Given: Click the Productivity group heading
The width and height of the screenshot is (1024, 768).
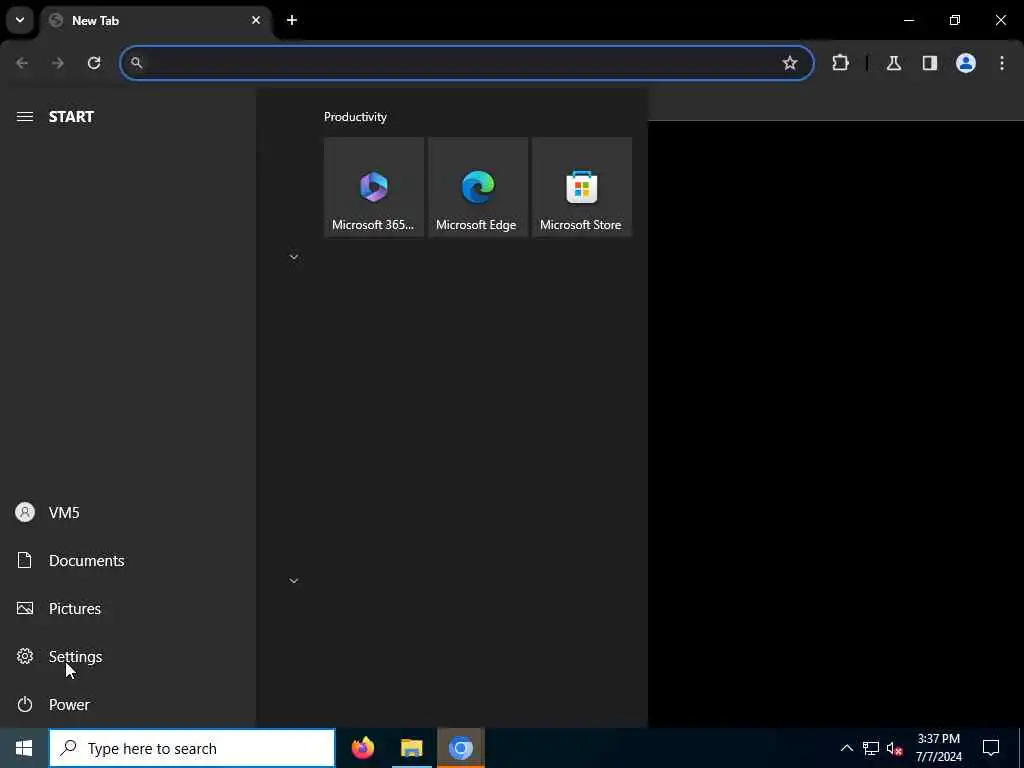Looking at the screenshot, I should click(355, 117).
